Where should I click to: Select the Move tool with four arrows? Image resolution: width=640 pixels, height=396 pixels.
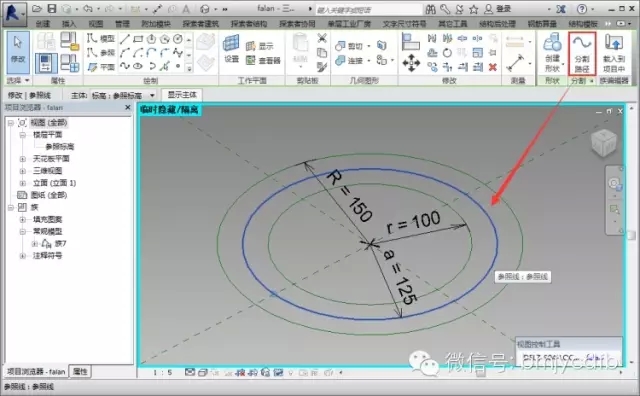pos(411,63)
